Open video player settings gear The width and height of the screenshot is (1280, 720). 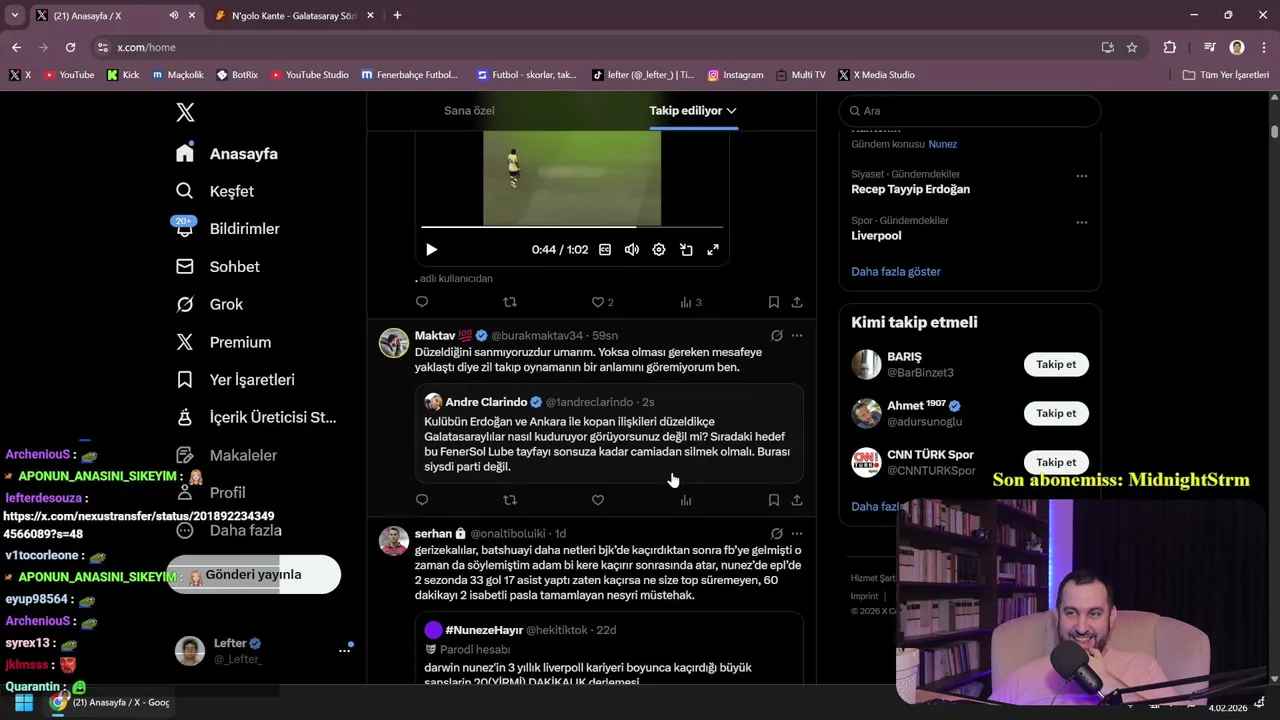[659, 250]
